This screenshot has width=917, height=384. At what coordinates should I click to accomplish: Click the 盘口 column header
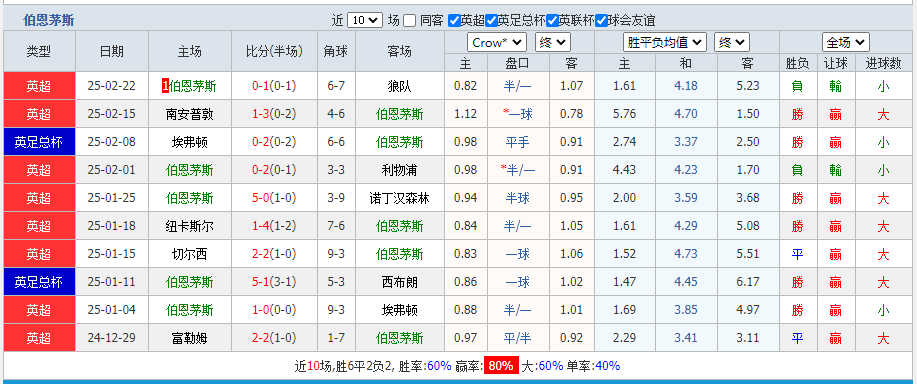pyautogui.click(x=518, y=64)
